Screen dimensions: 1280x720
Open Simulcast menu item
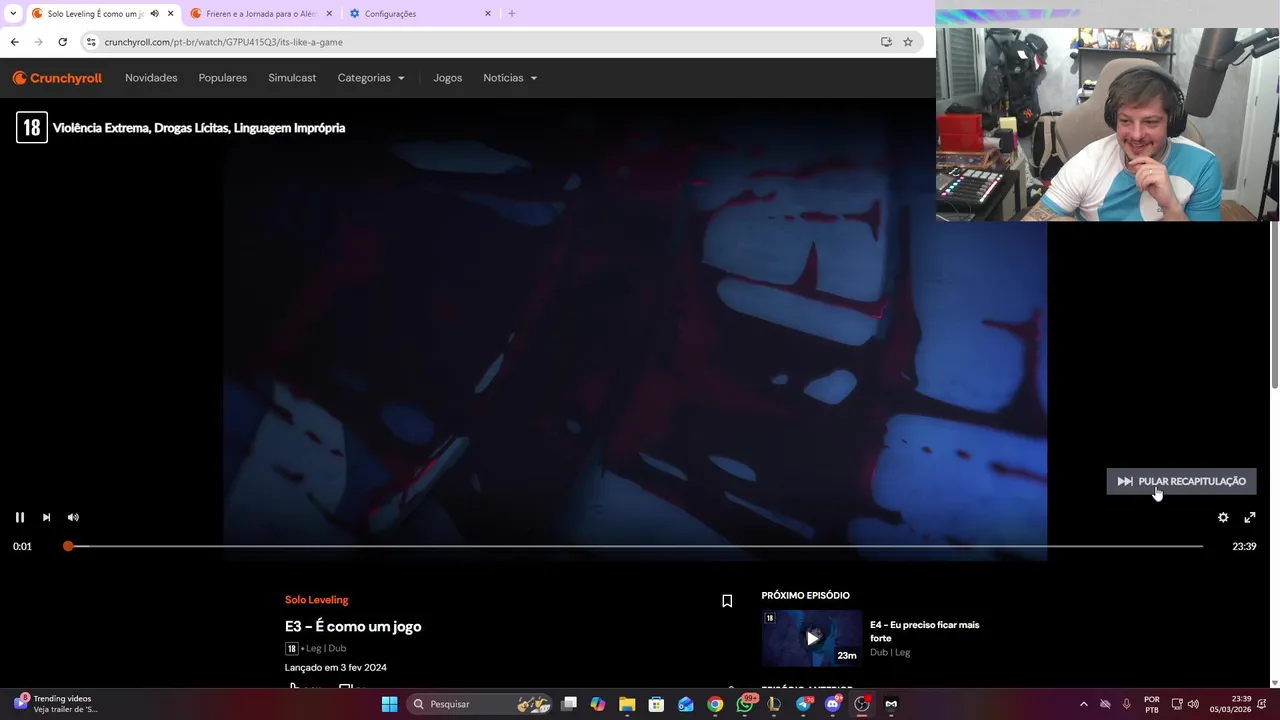(292, 78)
